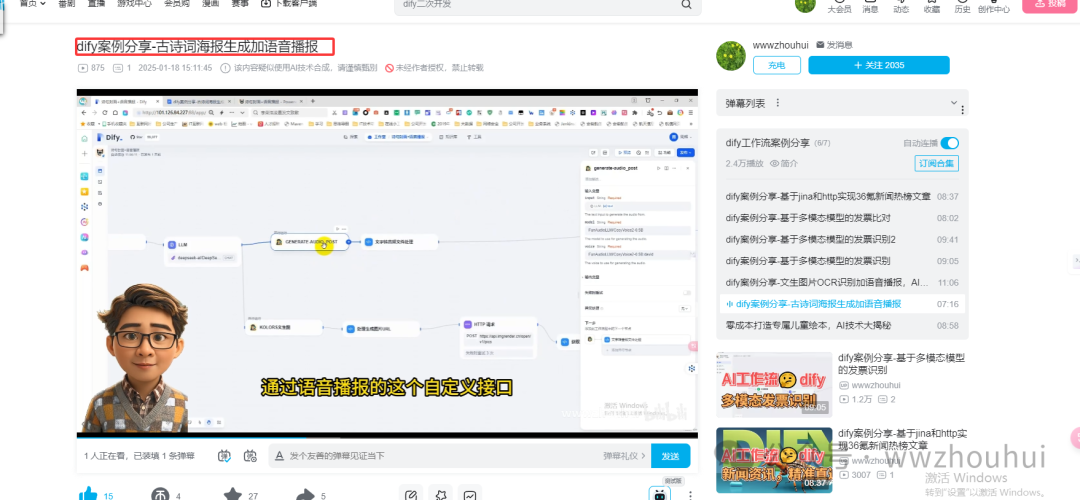
Task: Click the blue send danmaku button
Action: click(x=670, y=456)
